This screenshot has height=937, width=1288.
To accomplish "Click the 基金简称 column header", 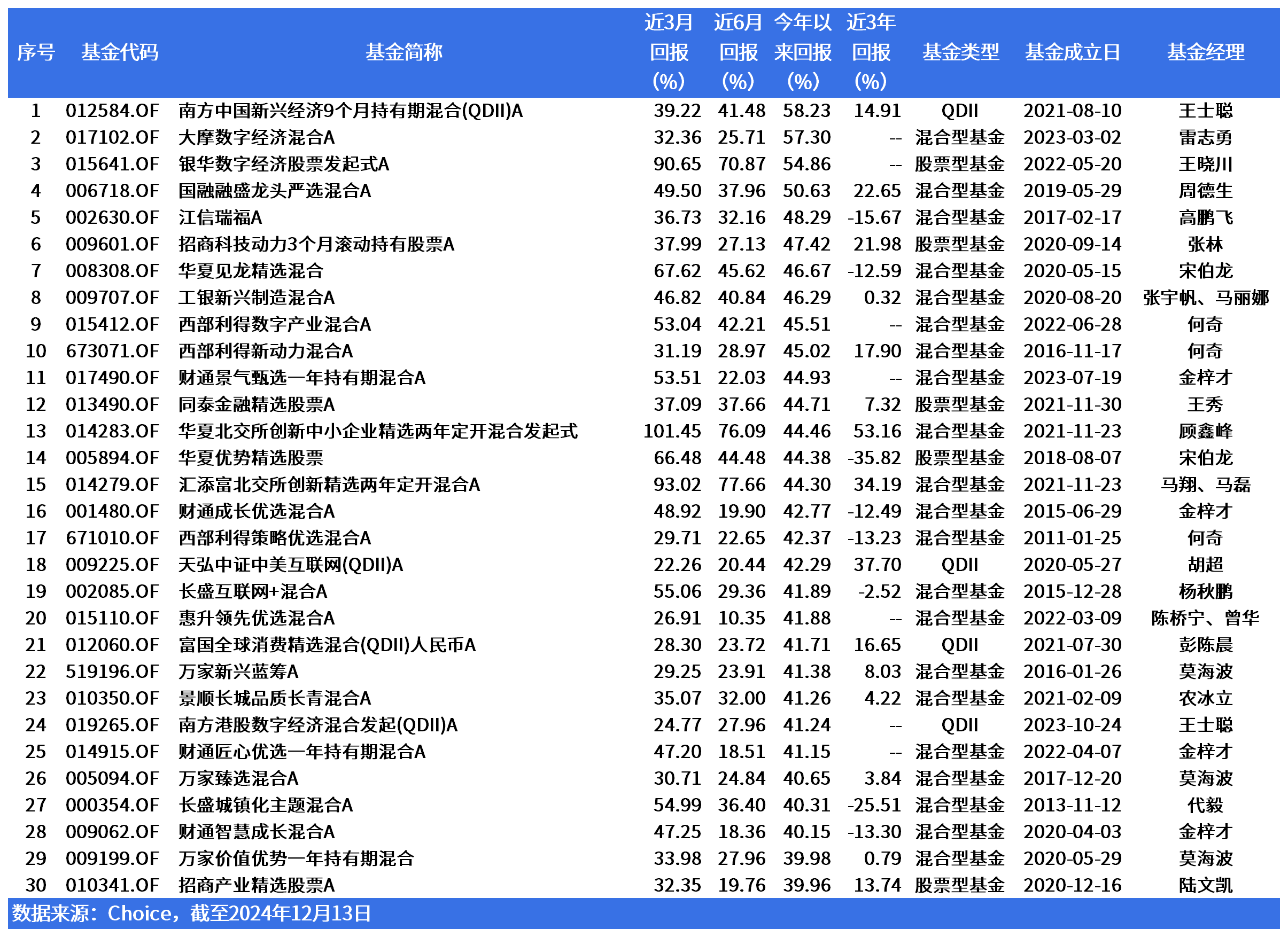I will coord(404,52).
